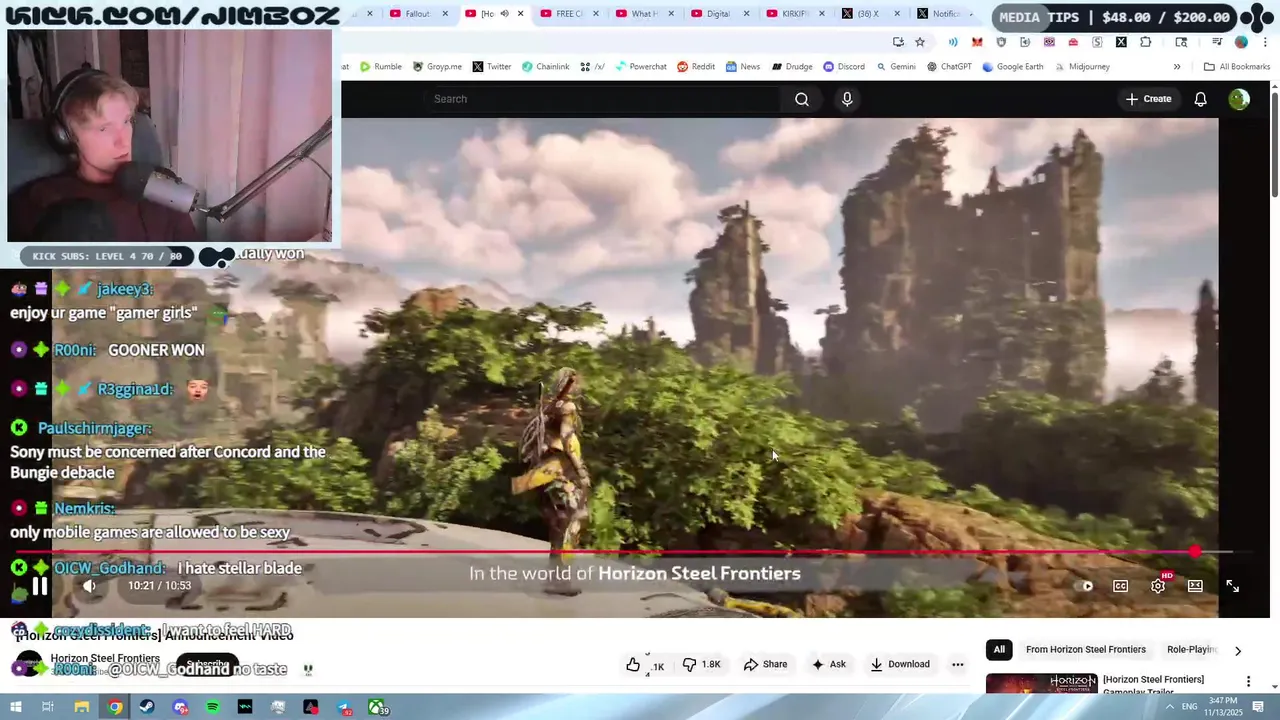This screenshot has height=720, width=1280.
Task: Open Steam from the taskbar
Action: [147, 707]
